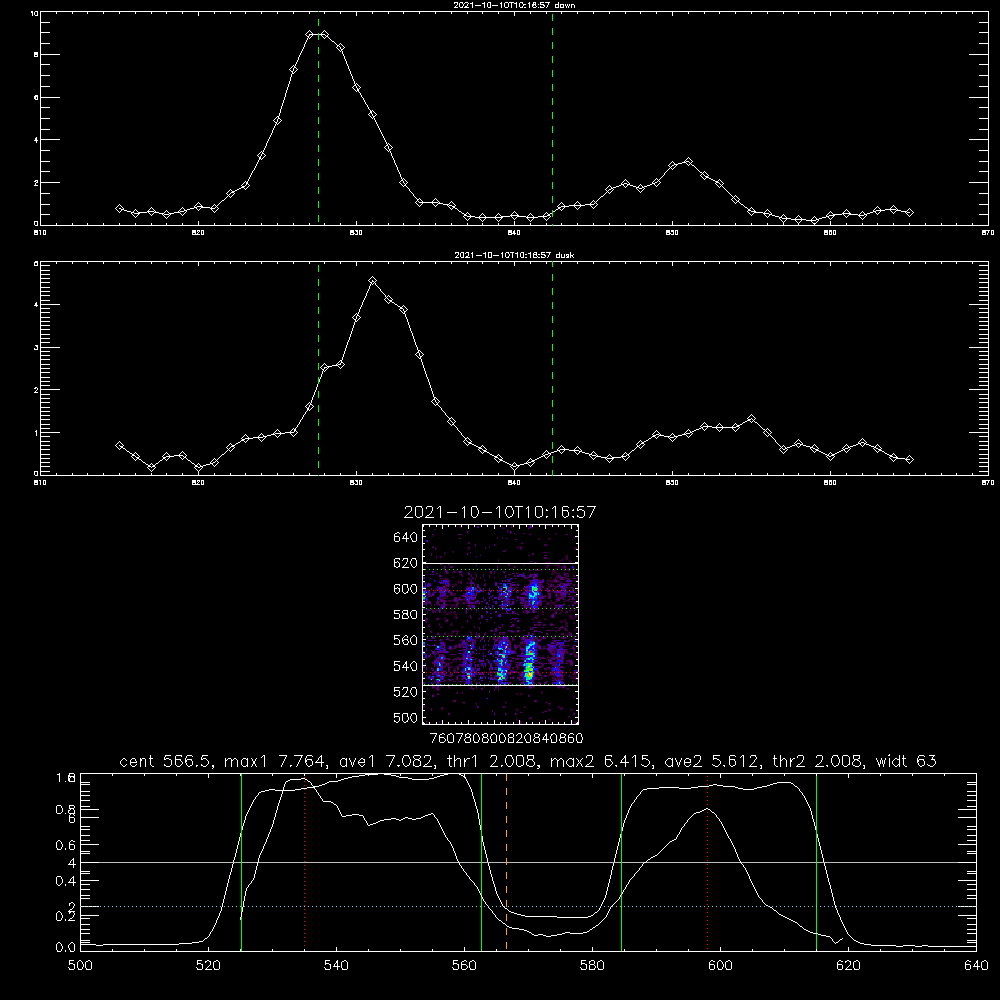Click y-axis label 0.6 on bottom plot
This screenshot has height=1000, width=1000.
[66, 845]
